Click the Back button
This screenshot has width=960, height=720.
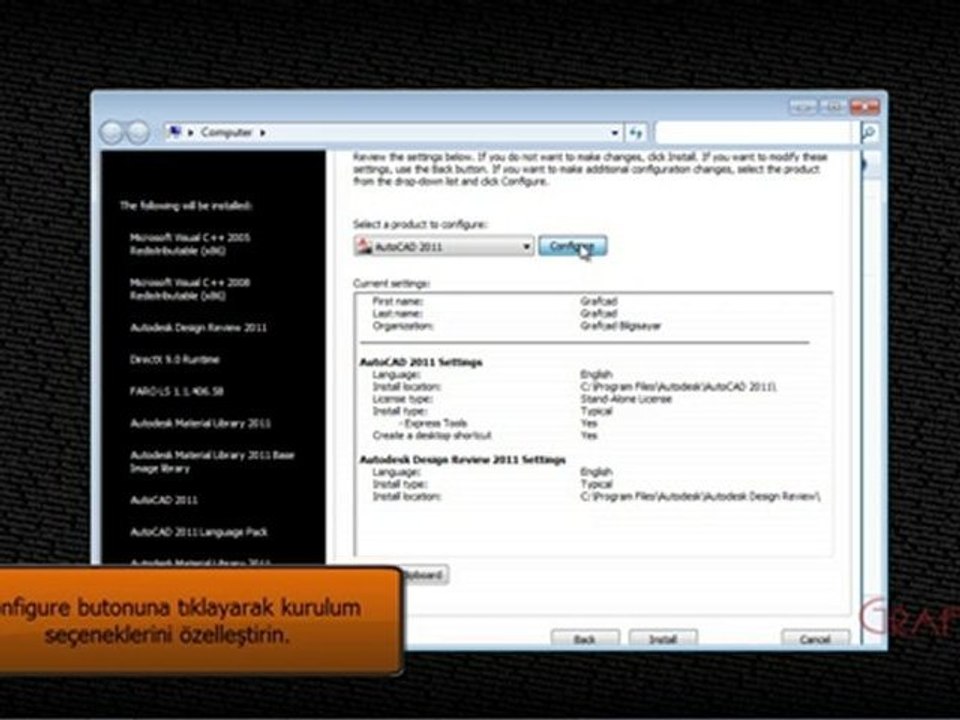[x=585, y=639]
